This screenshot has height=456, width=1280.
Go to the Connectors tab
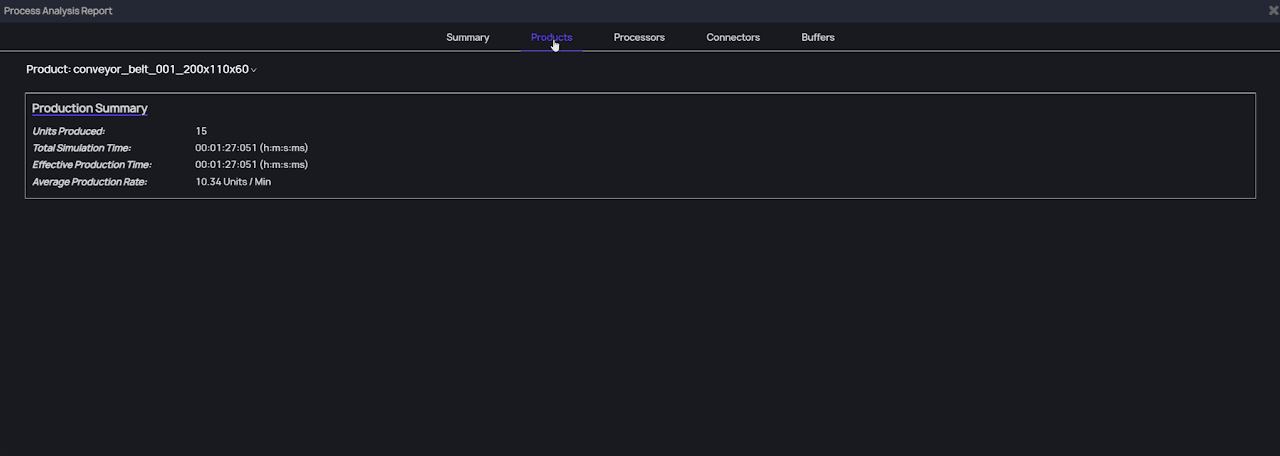tap(733, 37)
